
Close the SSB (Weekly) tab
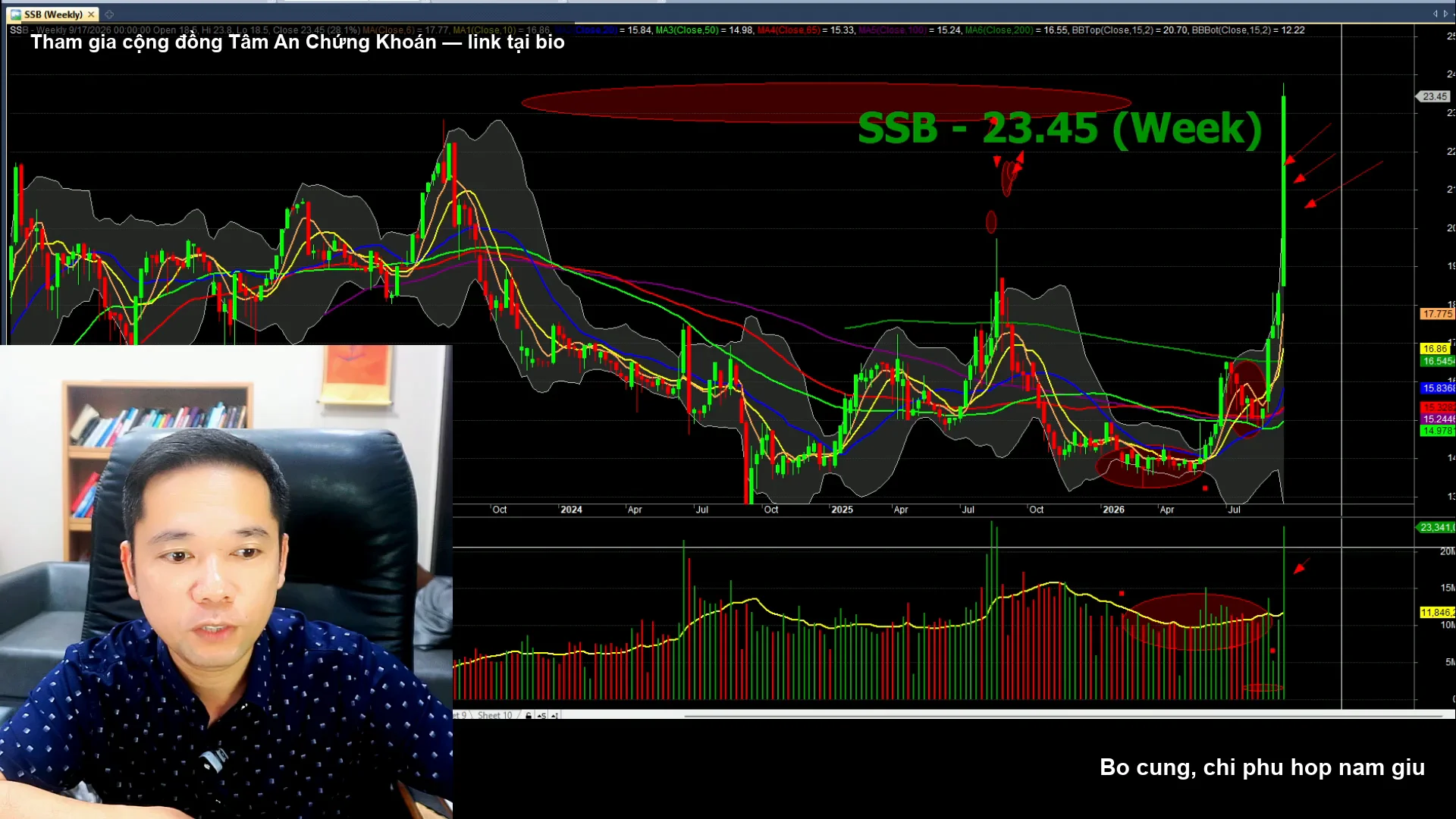click(x=91, y=14)
